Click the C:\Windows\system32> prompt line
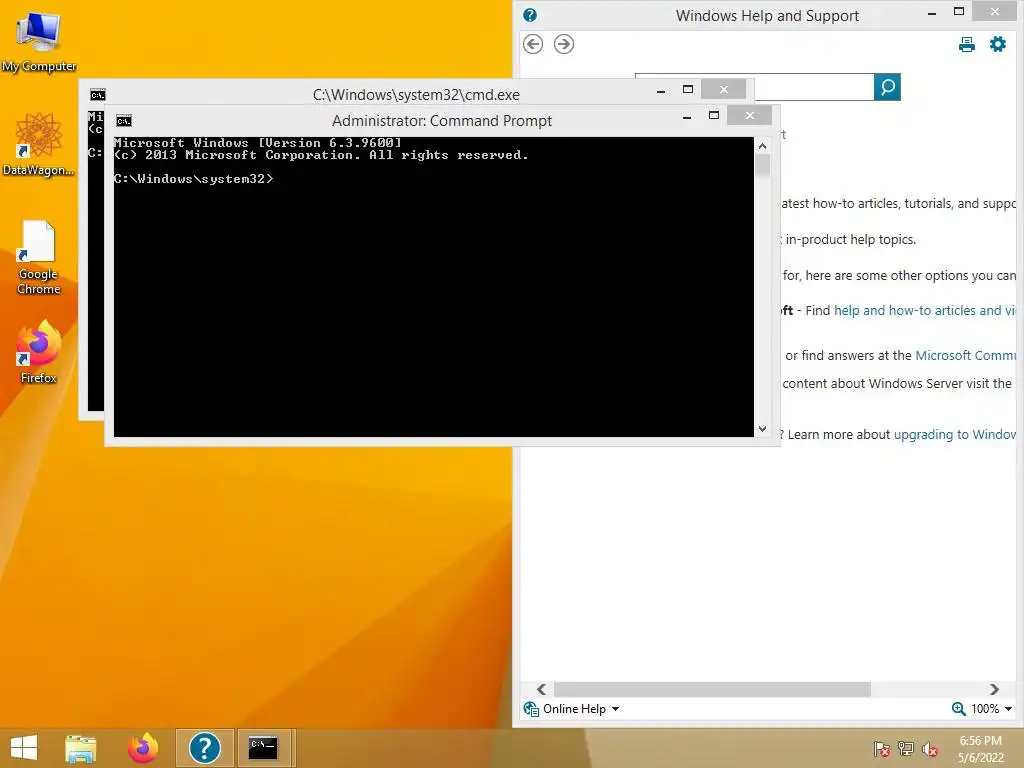The width and height of the screenshot is (1024, 768). pyautogui.click(x=194, y=179)
